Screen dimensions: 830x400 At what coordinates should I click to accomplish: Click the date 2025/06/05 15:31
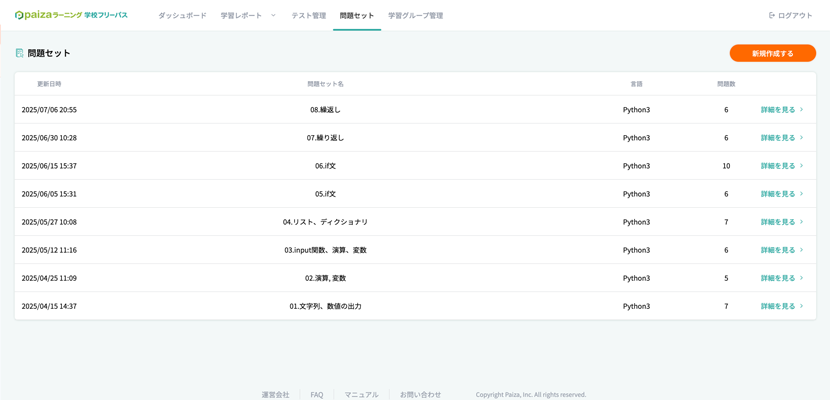tap(49, 194)
